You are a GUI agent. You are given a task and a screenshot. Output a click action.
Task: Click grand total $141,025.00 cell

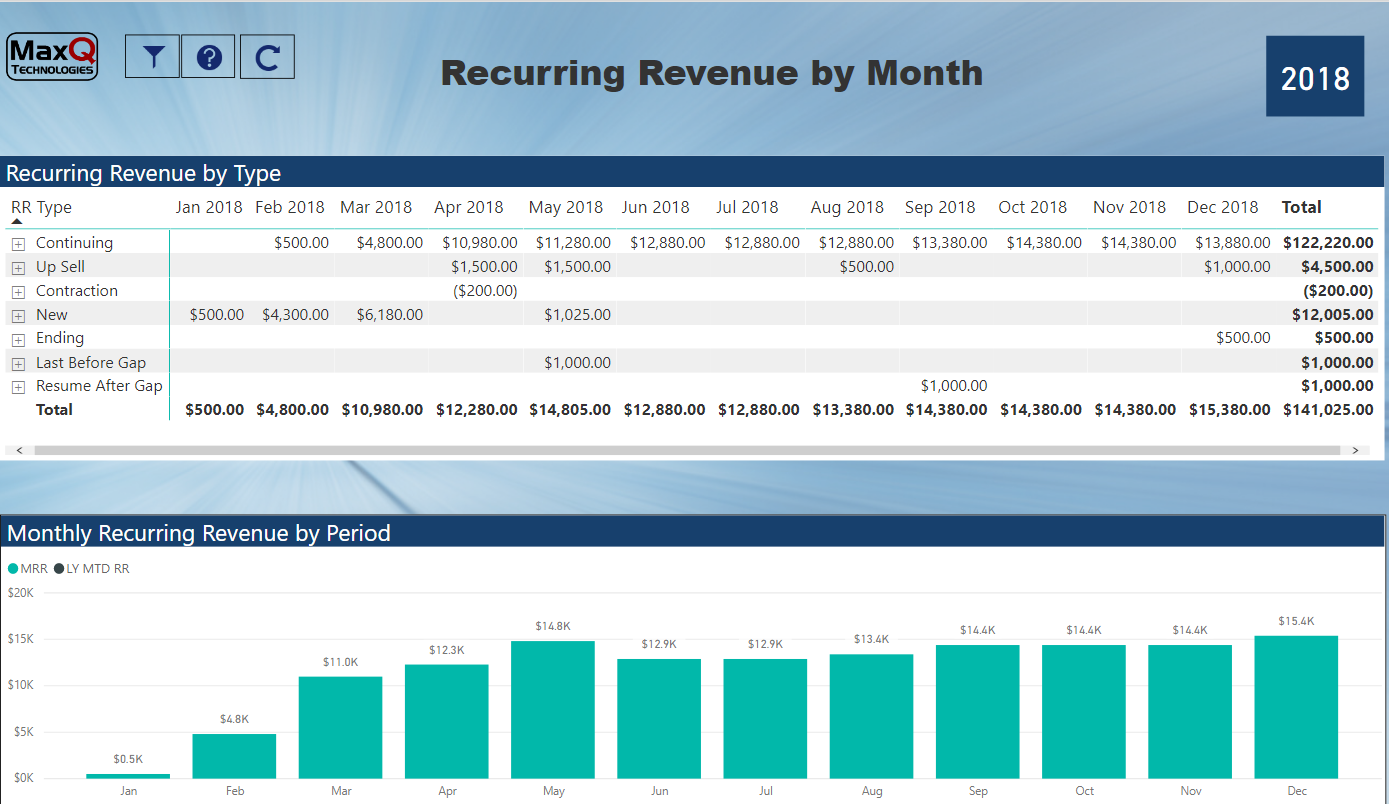1327,410
